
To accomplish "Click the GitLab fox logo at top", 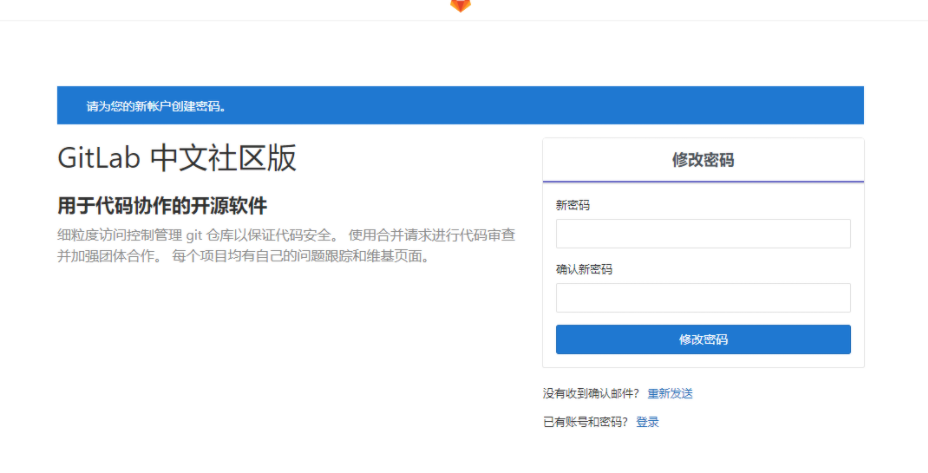I will (460, 5).
